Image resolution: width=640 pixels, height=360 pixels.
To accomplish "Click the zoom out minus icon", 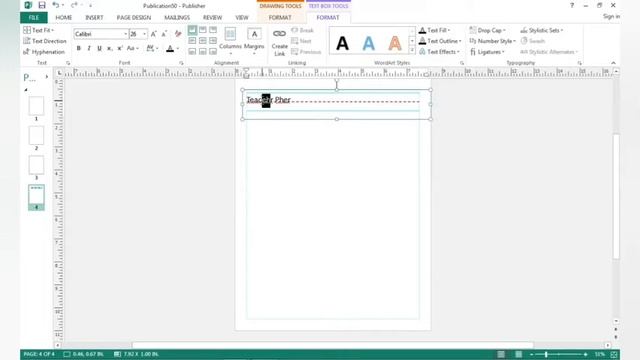I will coord(531,354).
